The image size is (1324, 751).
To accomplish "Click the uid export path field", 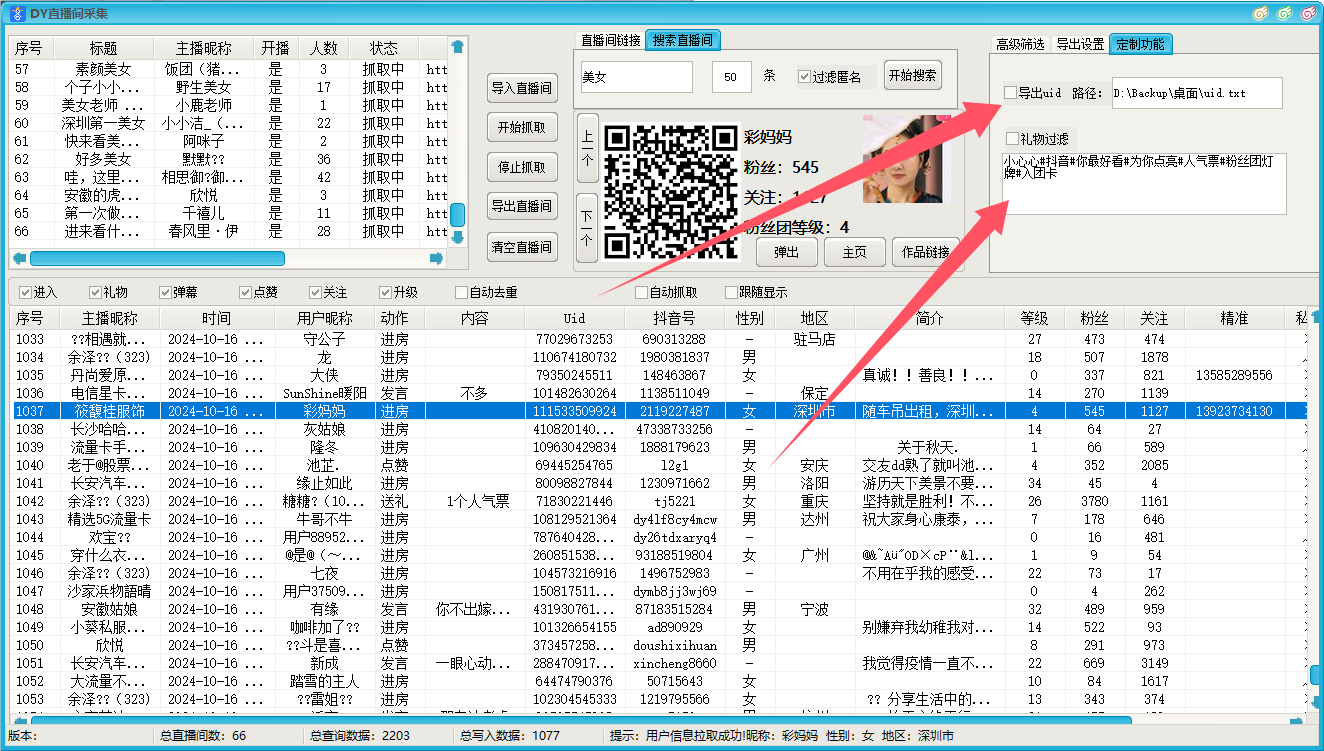I will [1197, 93].
